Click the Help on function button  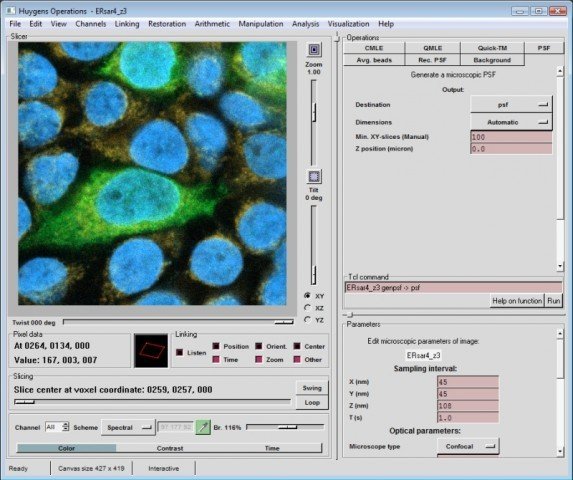517,301
